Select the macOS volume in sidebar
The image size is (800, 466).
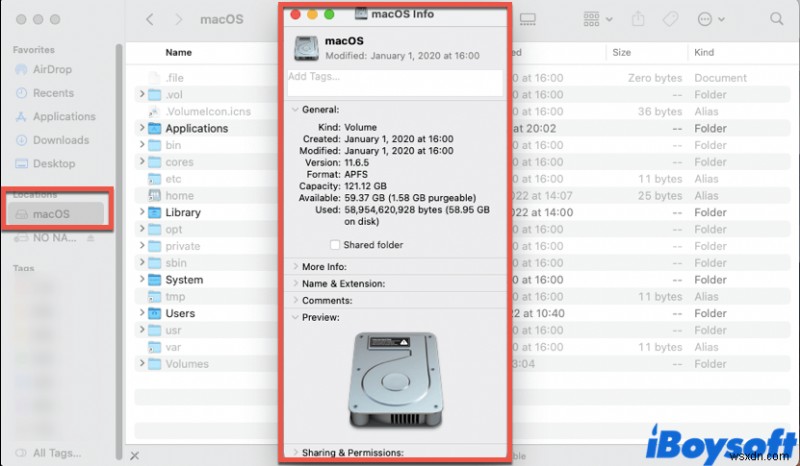pyautogui.click(x=56, y=214)
